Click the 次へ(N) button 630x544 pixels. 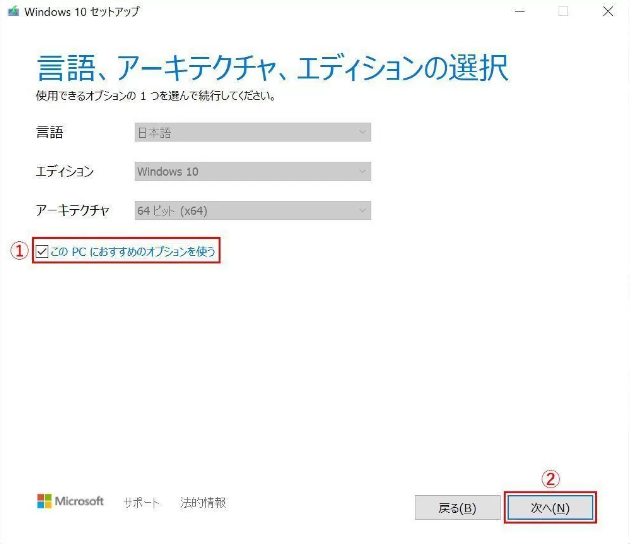[550, 508]
